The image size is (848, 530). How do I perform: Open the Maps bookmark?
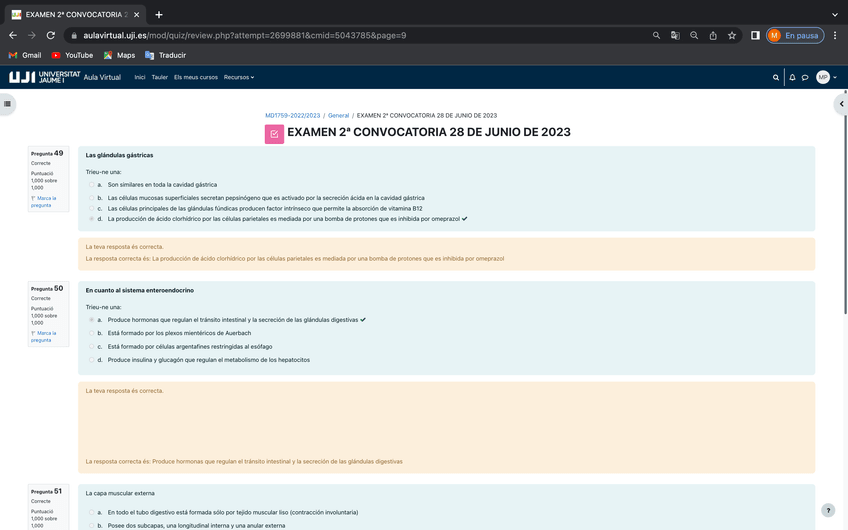tap(120, 55)
